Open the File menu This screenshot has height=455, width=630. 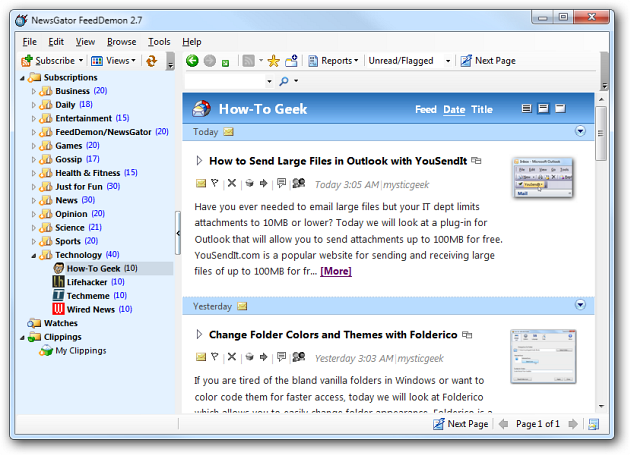point(29,42)
